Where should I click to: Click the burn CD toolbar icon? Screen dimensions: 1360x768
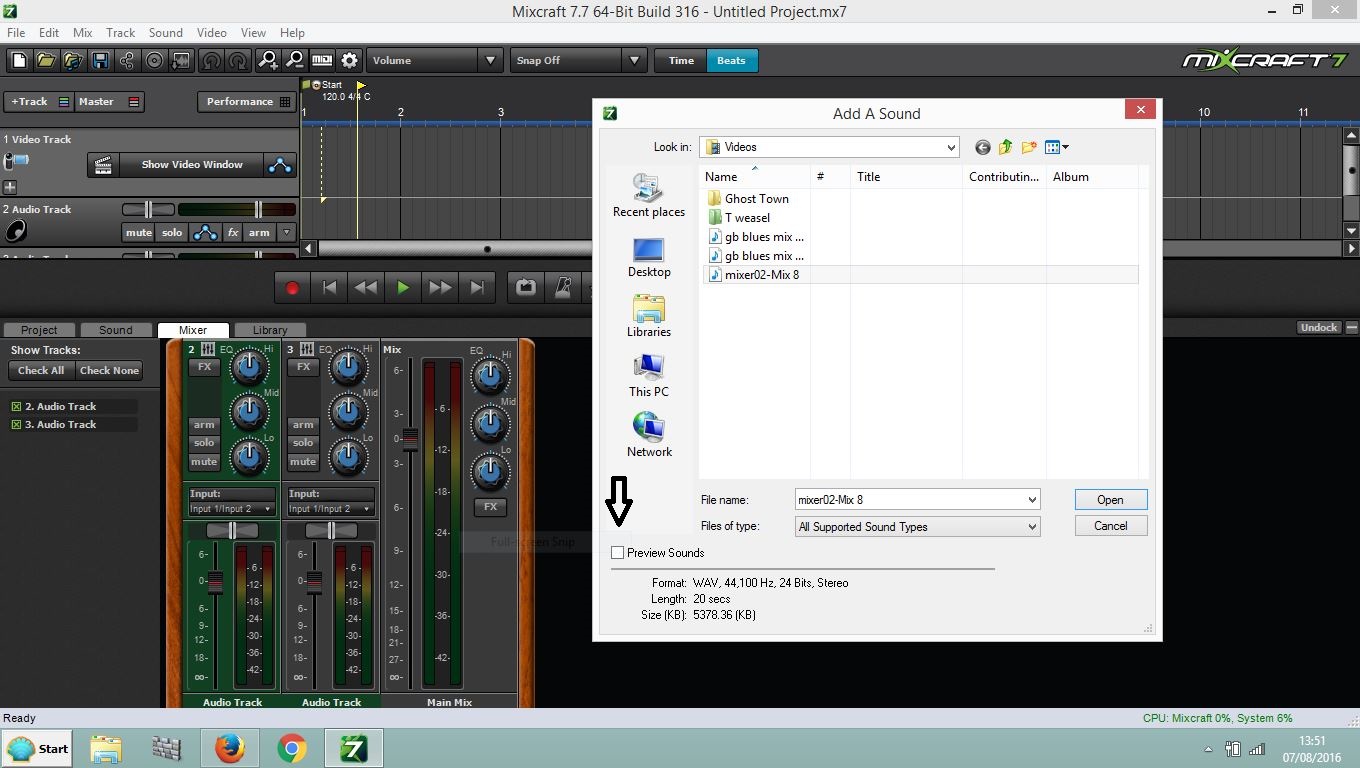point(154,61)
